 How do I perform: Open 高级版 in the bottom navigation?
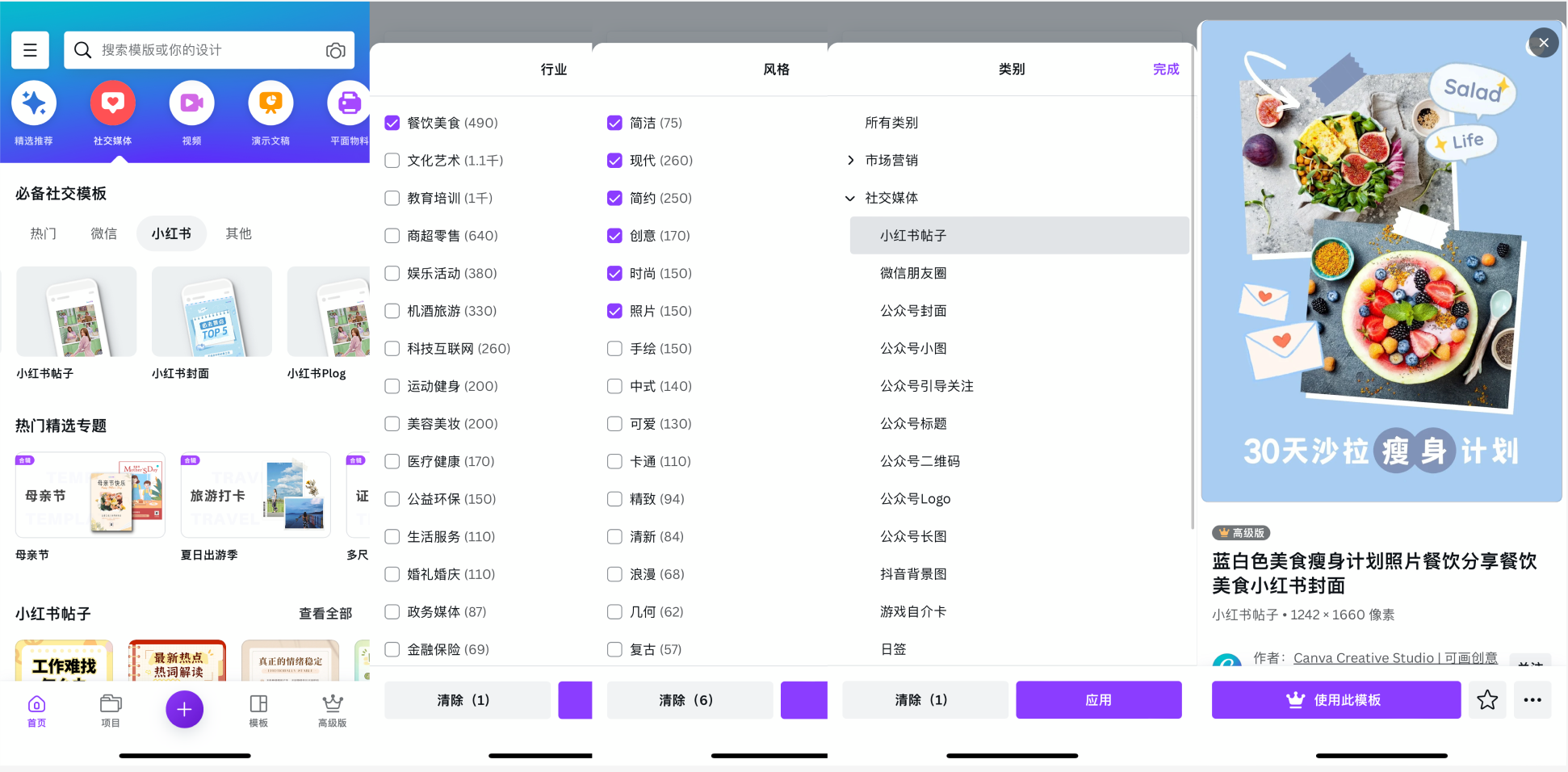[x=332, y=709]
